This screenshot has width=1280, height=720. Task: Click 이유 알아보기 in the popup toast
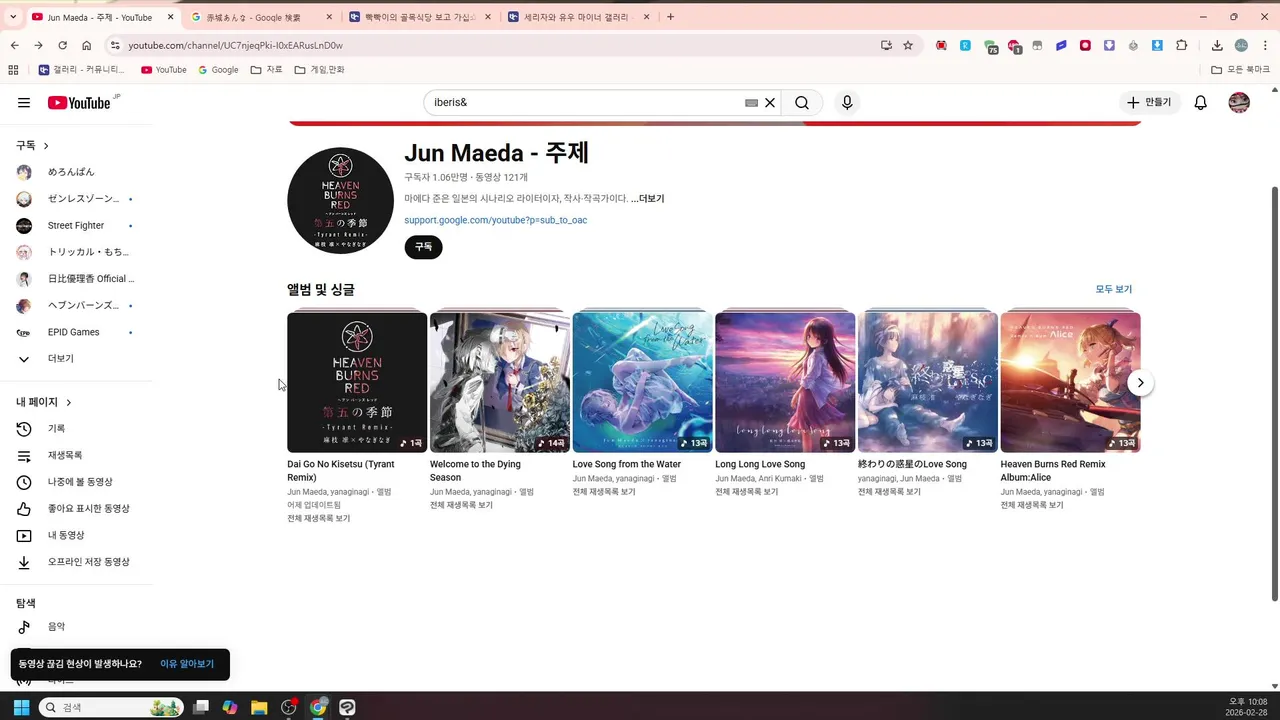coord(187,664)
